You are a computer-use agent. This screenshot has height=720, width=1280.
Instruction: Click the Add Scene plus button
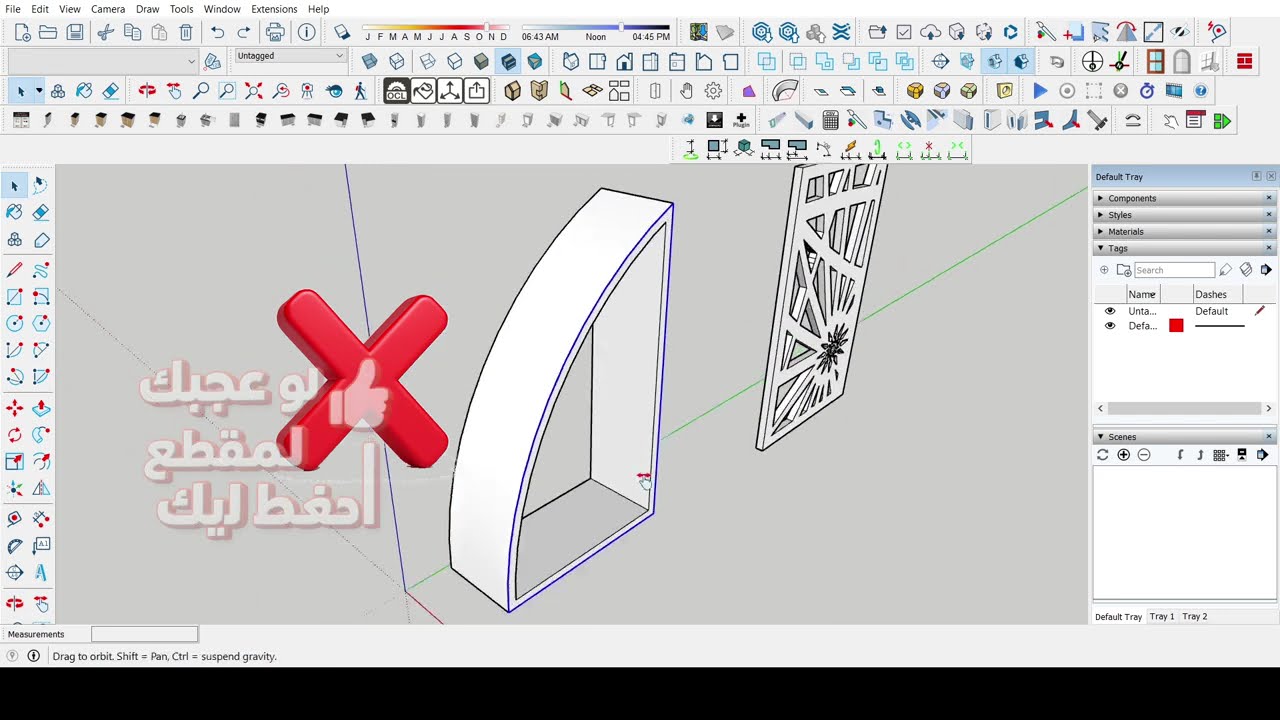(x=1124, y=455)
